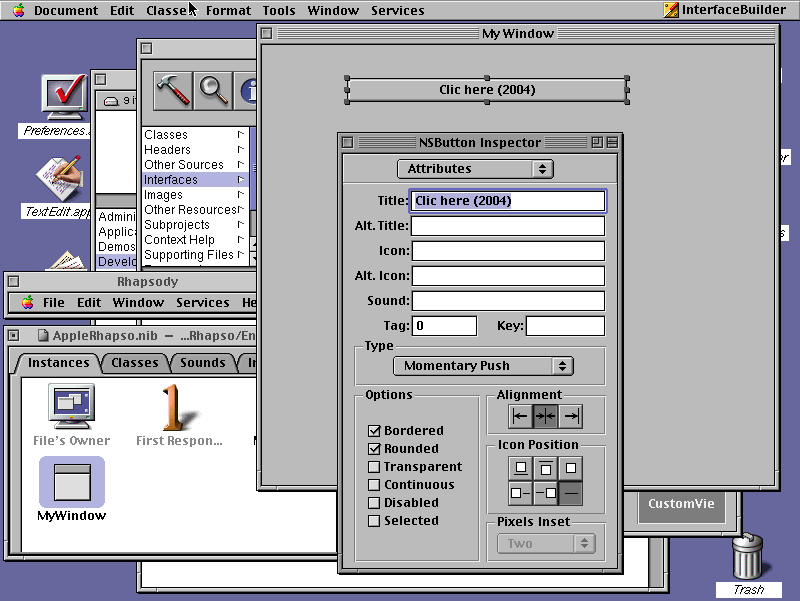Set text alignment to center
This screenshot has height=601, width=800.
545,416
